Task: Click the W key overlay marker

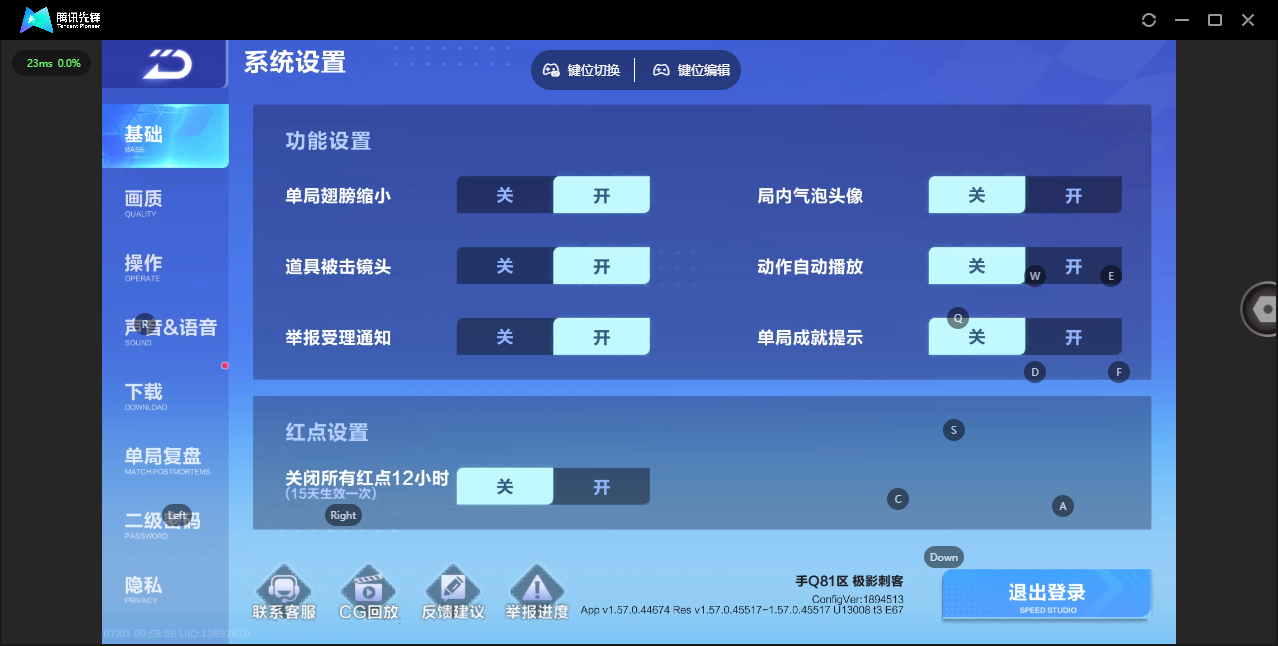Action: click(x=1035, y=276)
